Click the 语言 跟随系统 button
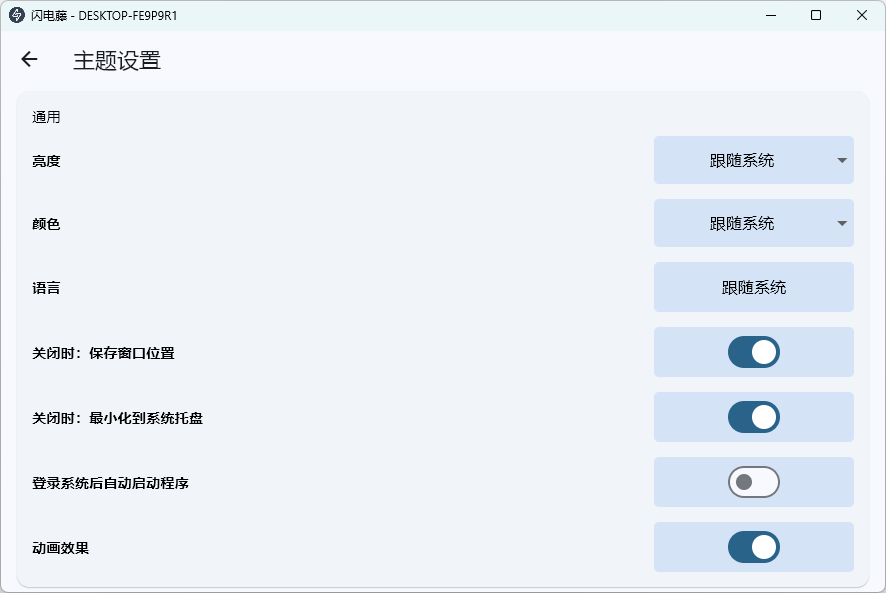The width and height of the screenshot is (886, 593). [753, 288]
